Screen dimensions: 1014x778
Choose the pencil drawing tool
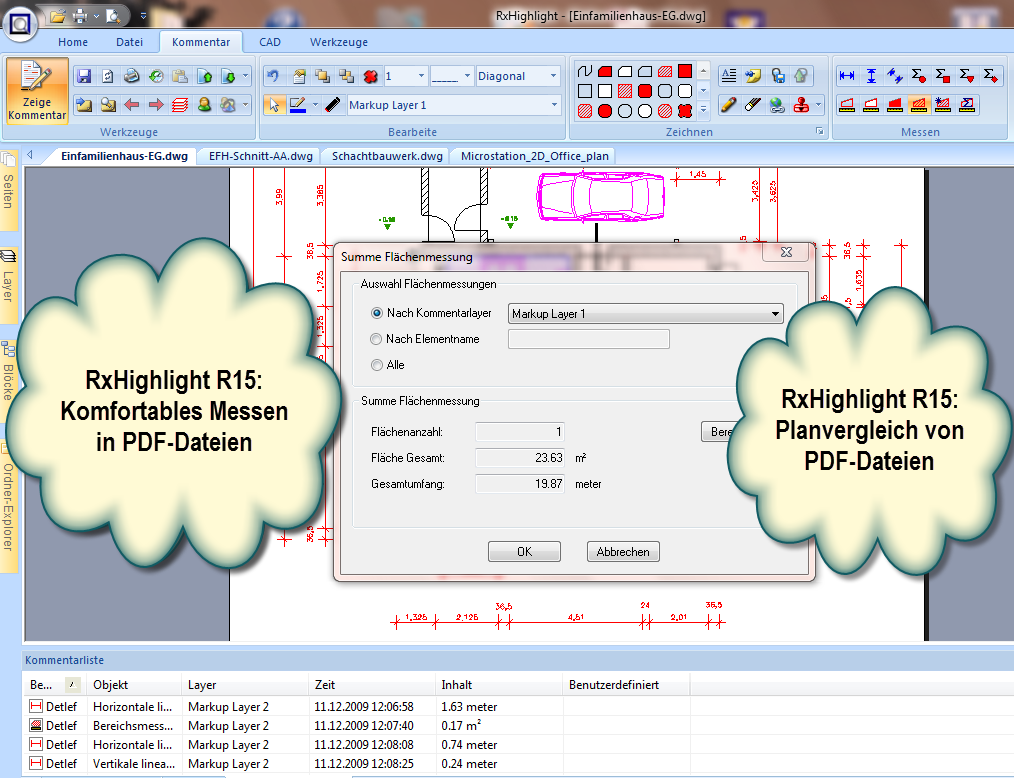tap(728, 105)
